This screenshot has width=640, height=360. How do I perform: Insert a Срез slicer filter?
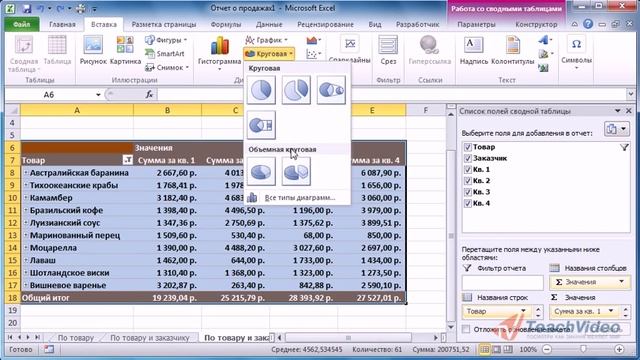388,51
